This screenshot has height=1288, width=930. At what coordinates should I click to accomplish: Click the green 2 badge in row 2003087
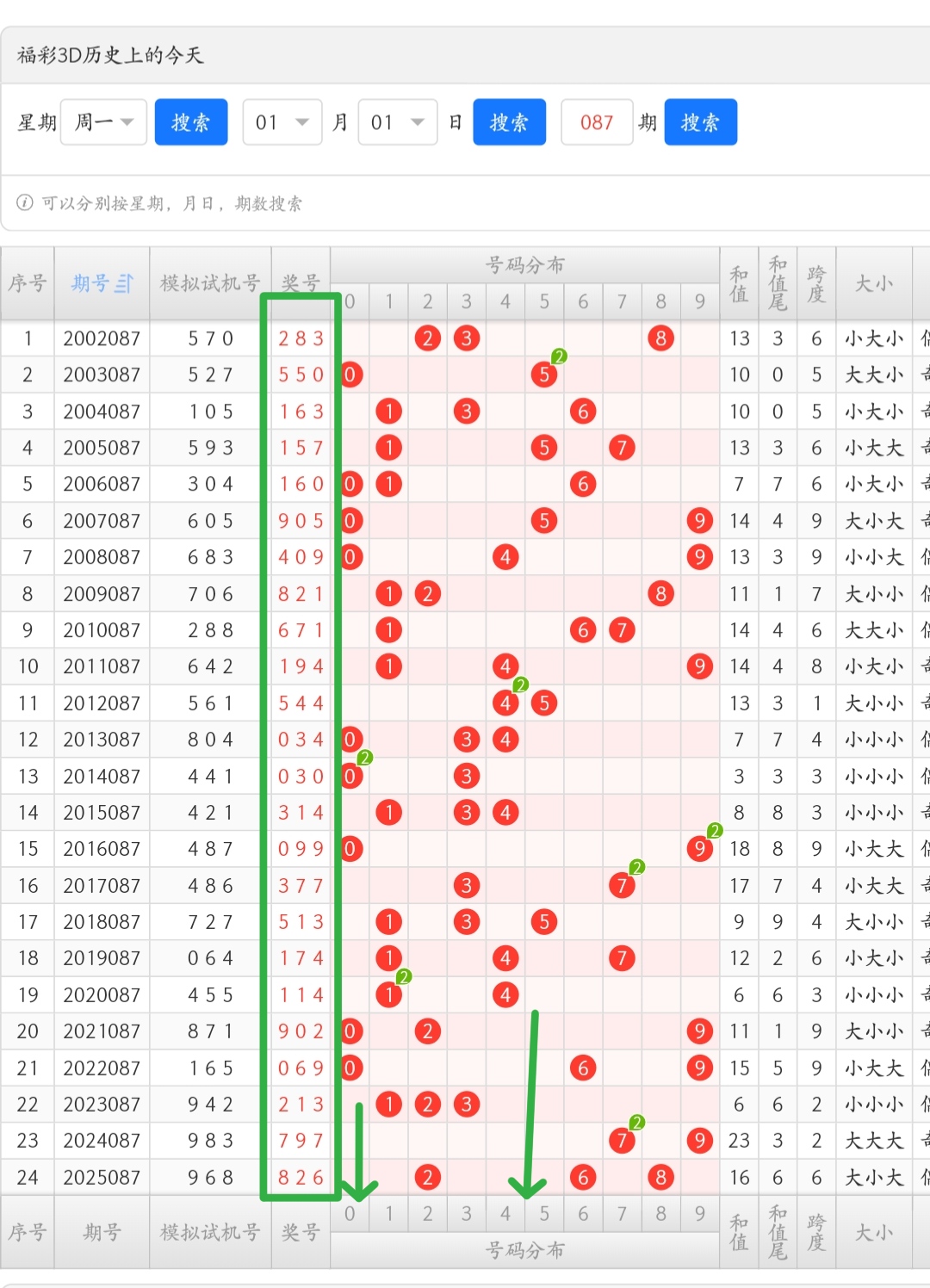point(559,356)
